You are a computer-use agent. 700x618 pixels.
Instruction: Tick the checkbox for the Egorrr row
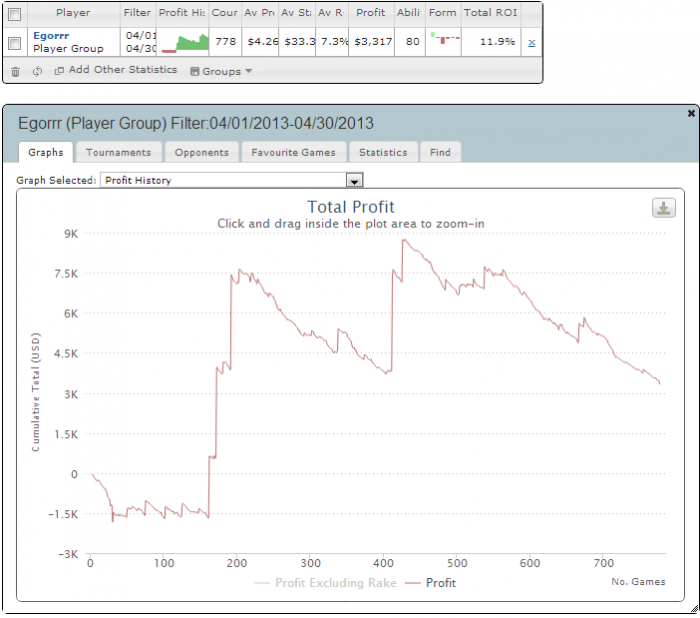pyautogui.click(x=15, y=43)
